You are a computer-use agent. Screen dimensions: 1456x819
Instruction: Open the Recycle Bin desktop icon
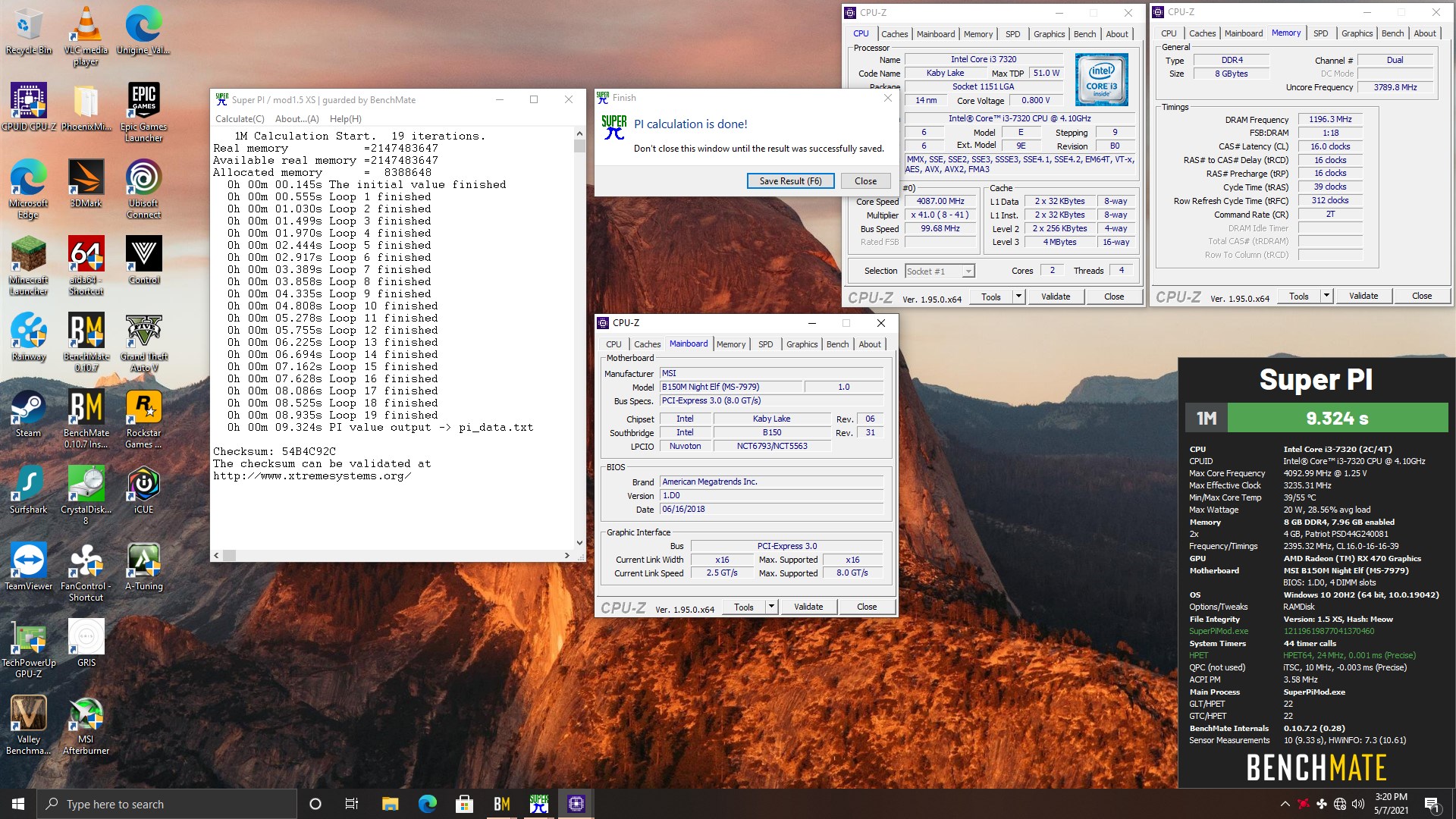(29, 30)
